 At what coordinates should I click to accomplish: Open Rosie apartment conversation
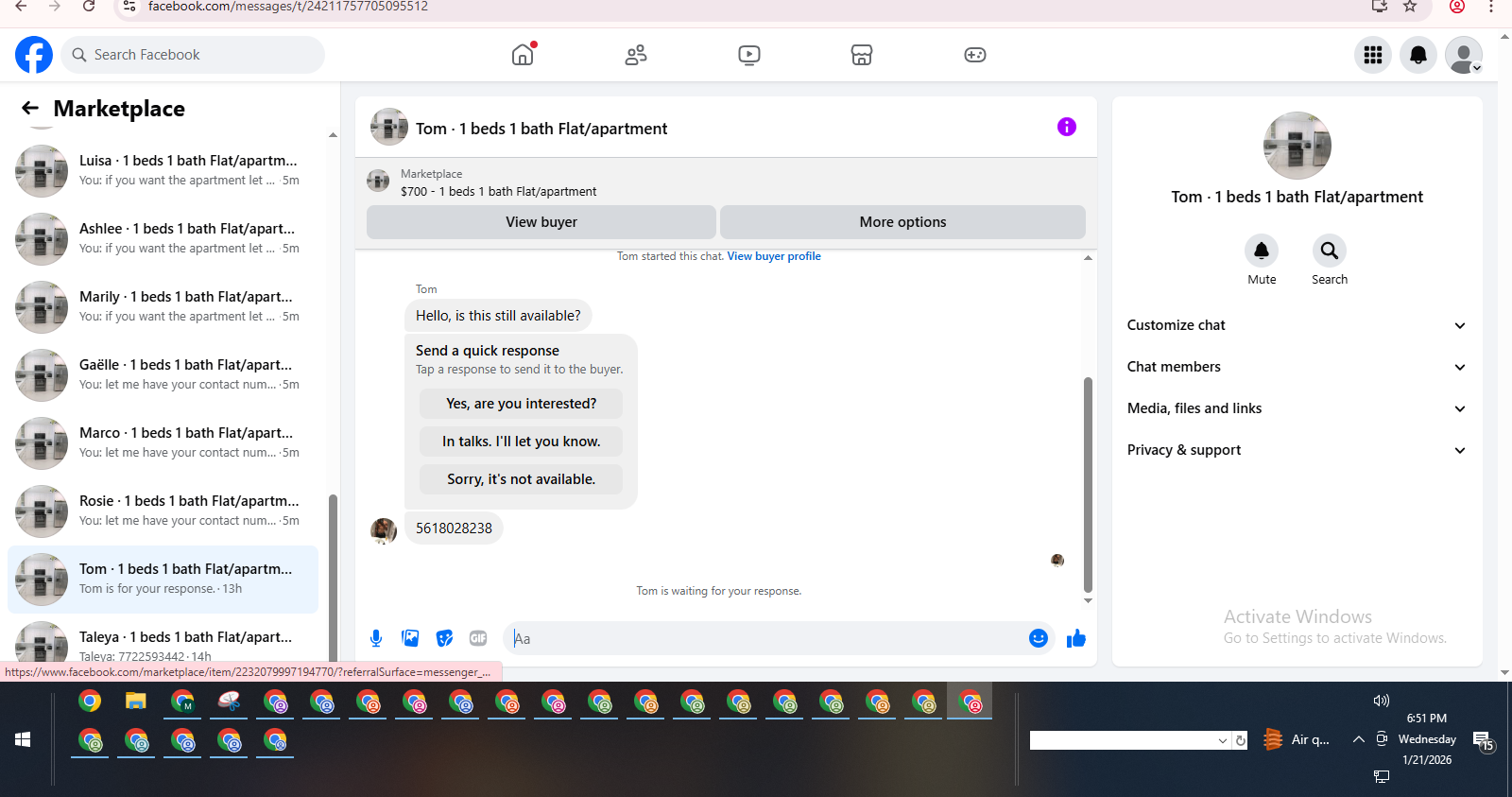coord(163,511)
